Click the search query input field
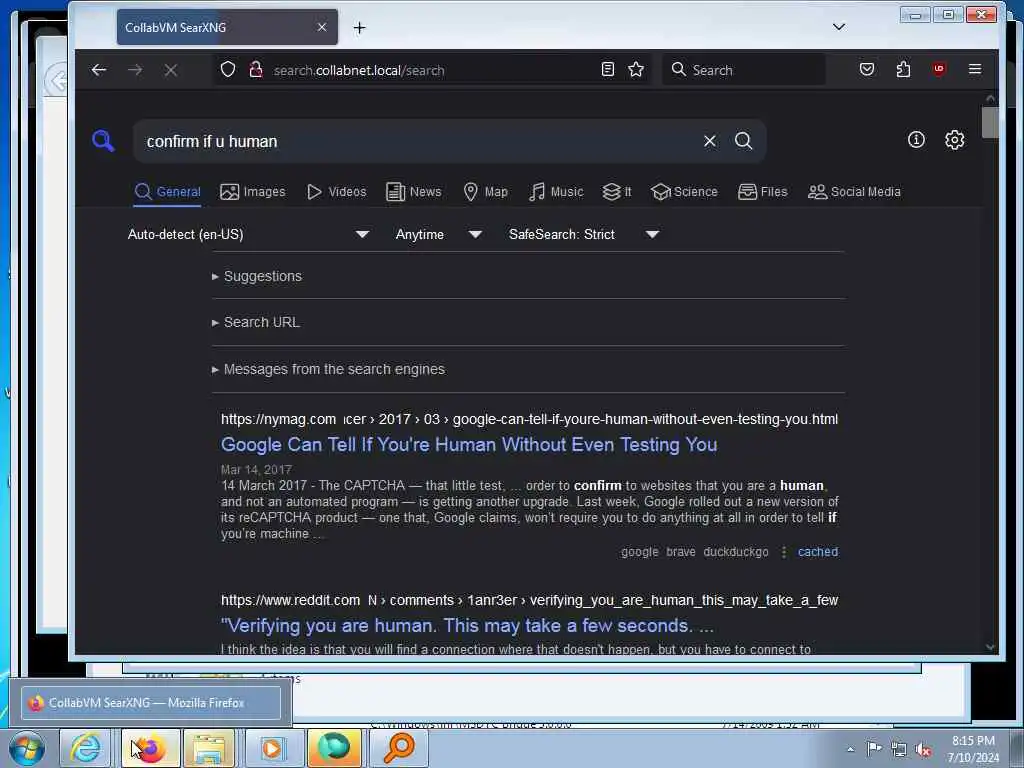This screenshot has width=1024, height=768. (418, 141)
